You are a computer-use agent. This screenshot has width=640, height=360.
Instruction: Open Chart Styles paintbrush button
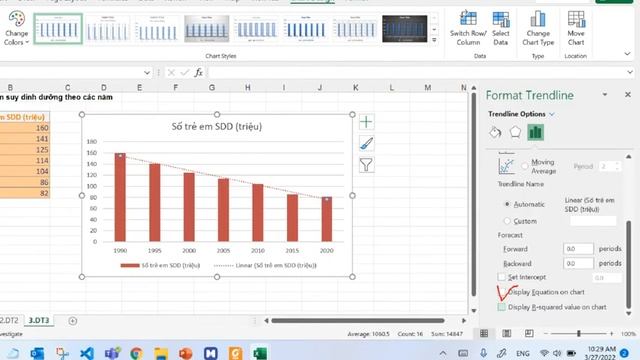pyautogui.click(x=366, y=143)
